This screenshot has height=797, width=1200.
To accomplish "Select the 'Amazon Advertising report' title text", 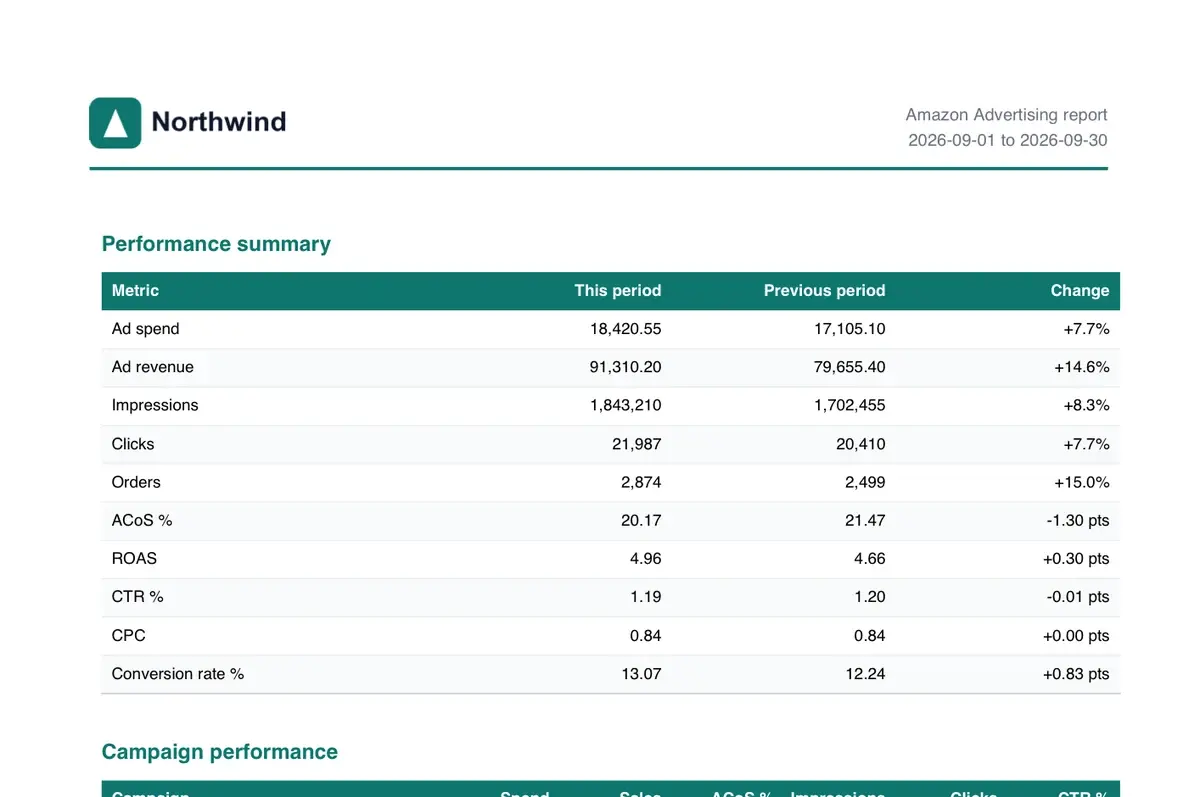I will (x=1006, y=115).
